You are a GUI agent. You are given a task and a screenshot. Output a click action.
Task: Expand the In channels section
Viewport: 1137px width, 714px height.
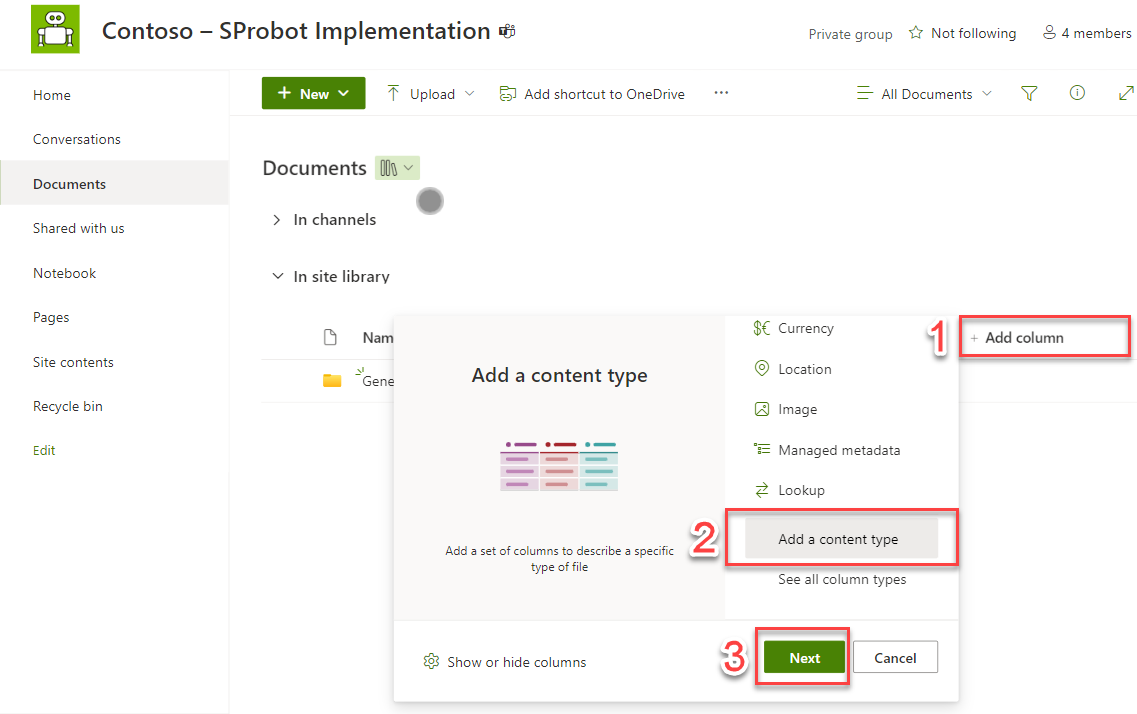pos(276,220)
